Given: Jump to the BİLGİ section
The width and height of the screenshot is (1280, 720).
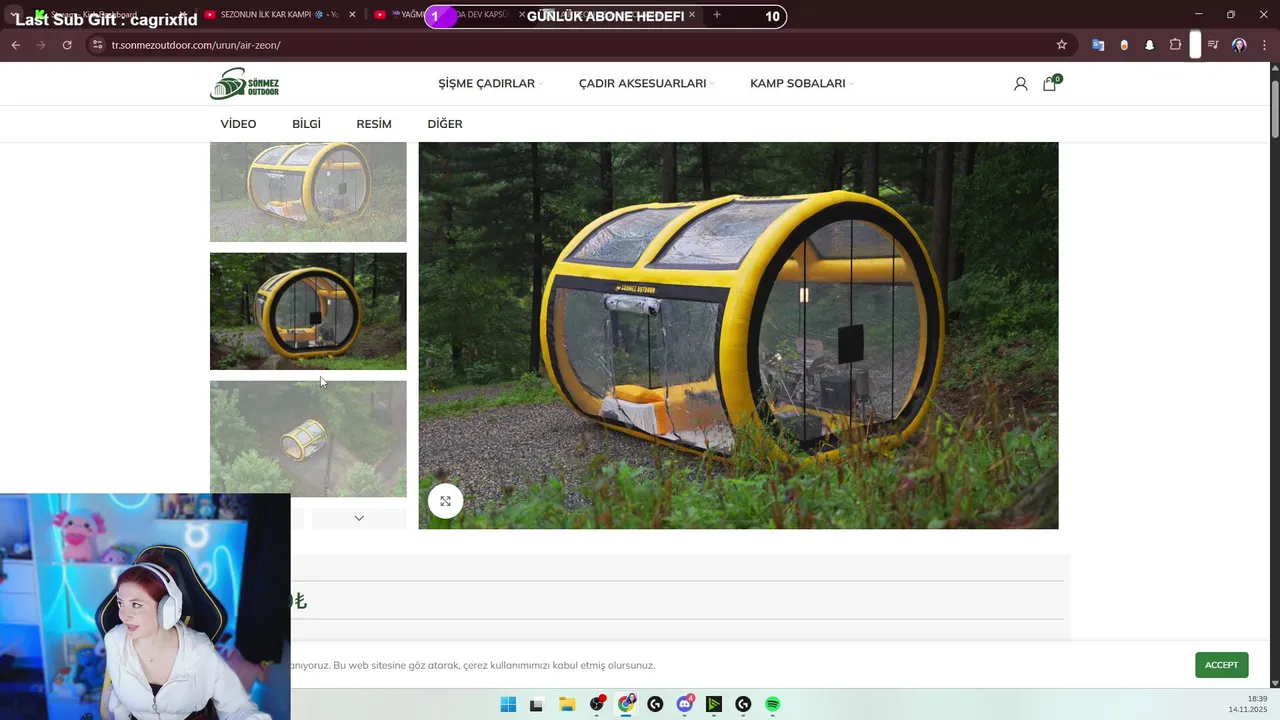Looking at the screenshot, I should click(x=306, y=124).
